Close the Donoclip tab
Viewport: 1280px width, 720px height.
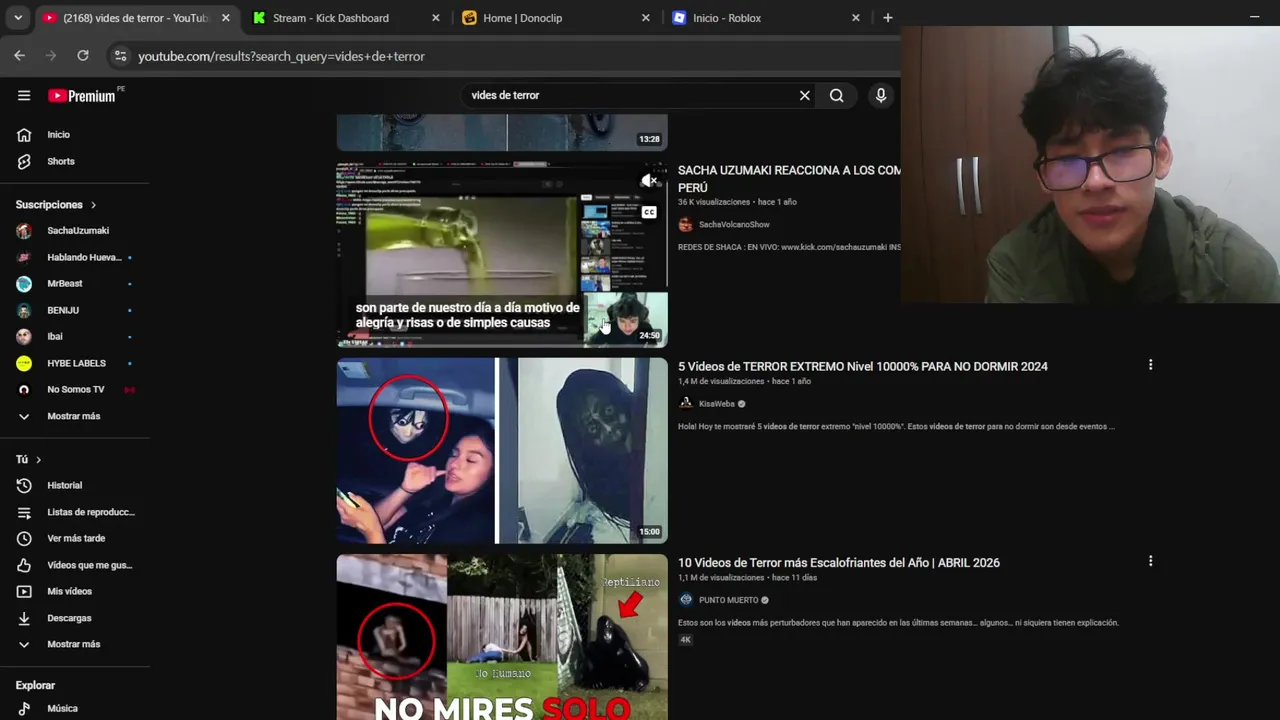coord(645,18)
